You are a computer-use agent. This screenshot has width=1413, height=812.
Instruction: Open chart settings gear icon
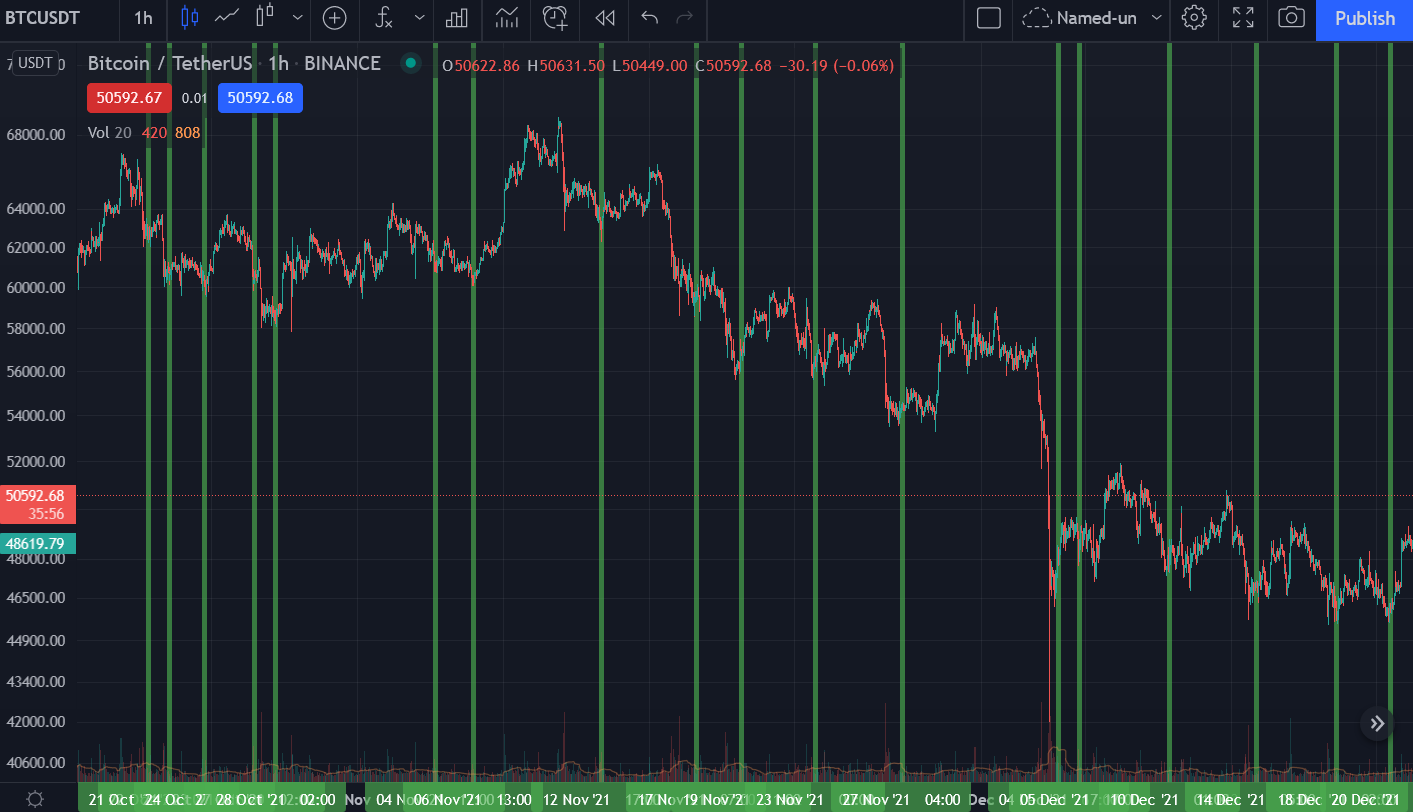[x=1193, y=18]
